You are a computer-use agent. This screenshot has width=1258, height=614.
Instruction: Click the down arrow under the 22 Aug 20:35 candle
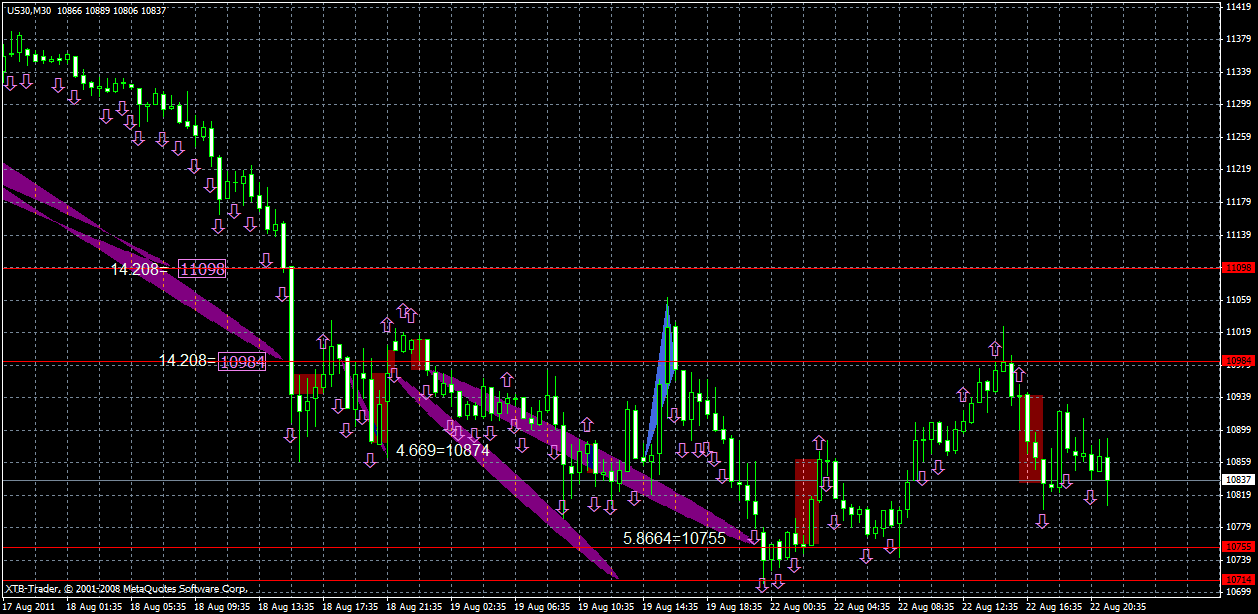[x=1090, y=495]
